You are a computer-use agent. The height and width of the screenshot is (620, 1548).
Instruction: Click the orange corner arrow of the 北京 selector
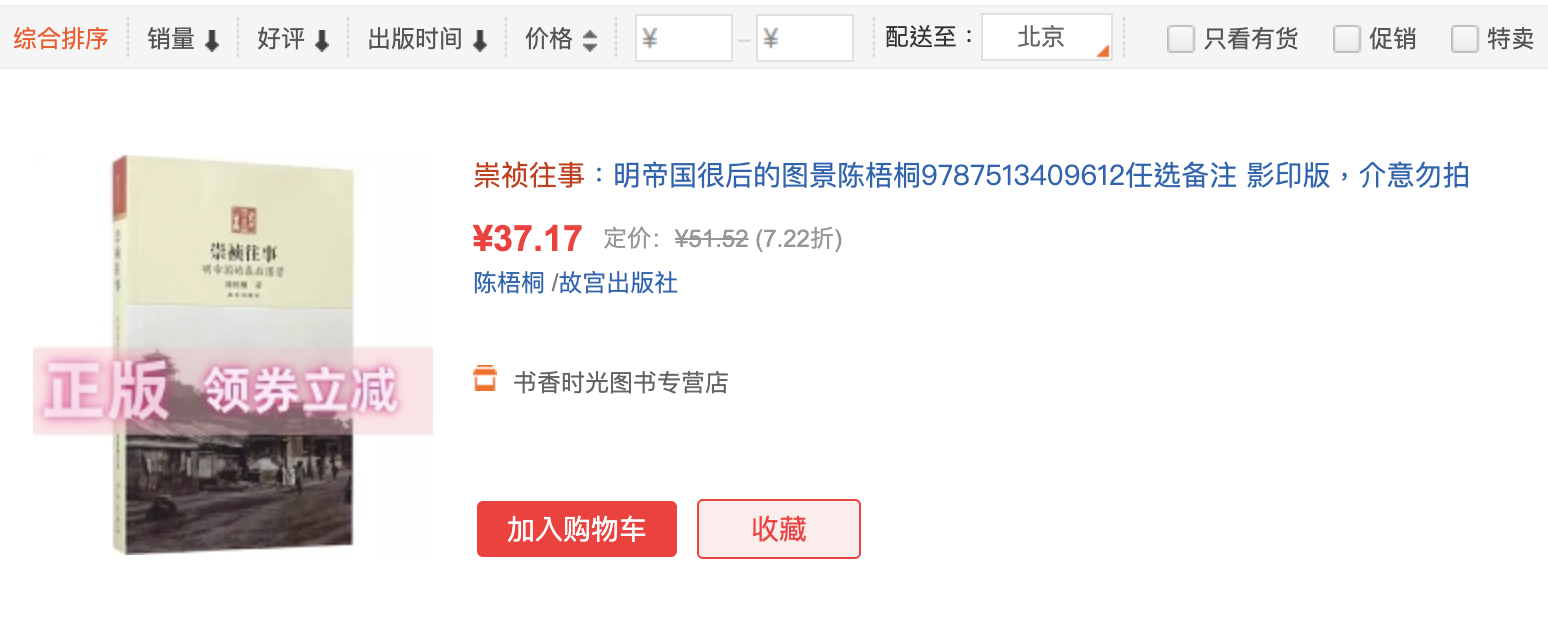pos(1103,52)
